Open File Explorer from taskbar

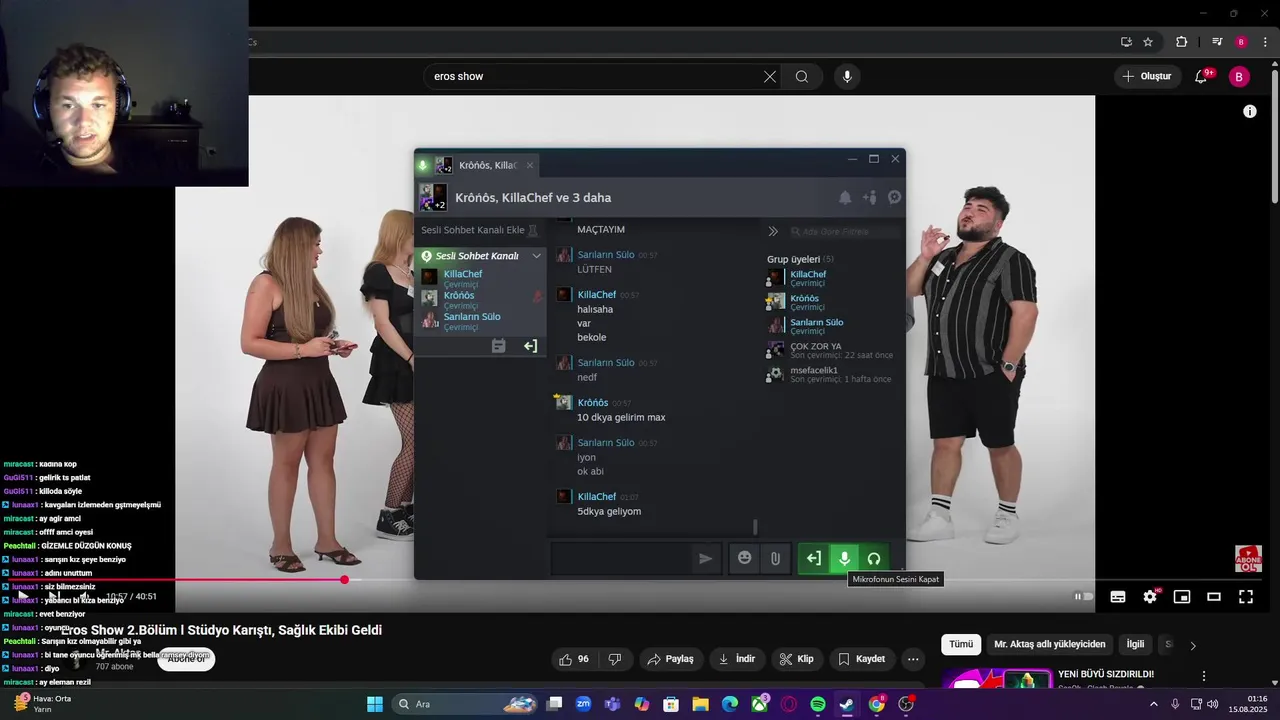700,704
